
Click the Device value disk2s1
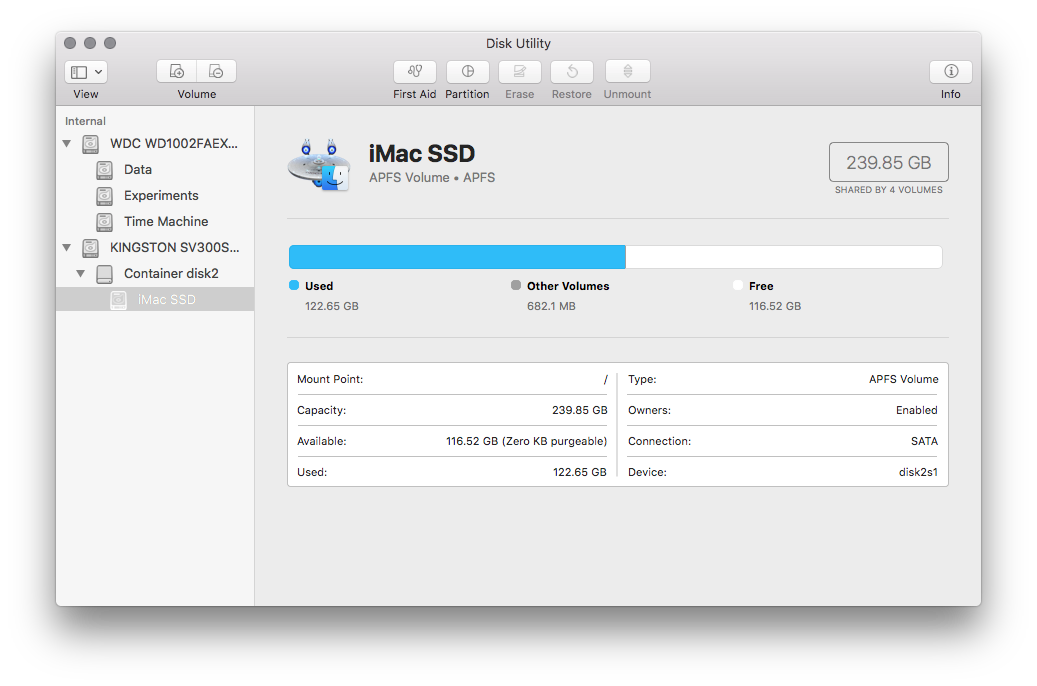click(x=918, y=472)
